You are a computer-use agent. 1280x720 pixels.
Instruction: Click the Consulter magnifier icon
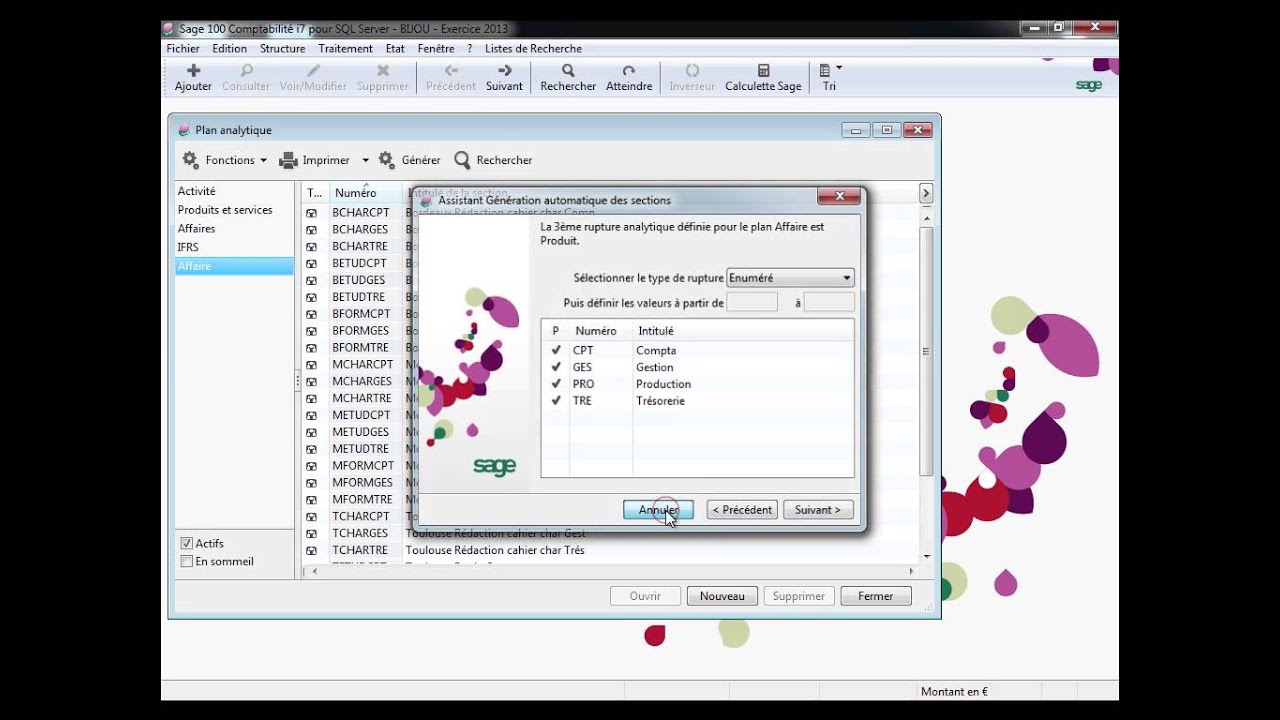[x=246, y=70]
